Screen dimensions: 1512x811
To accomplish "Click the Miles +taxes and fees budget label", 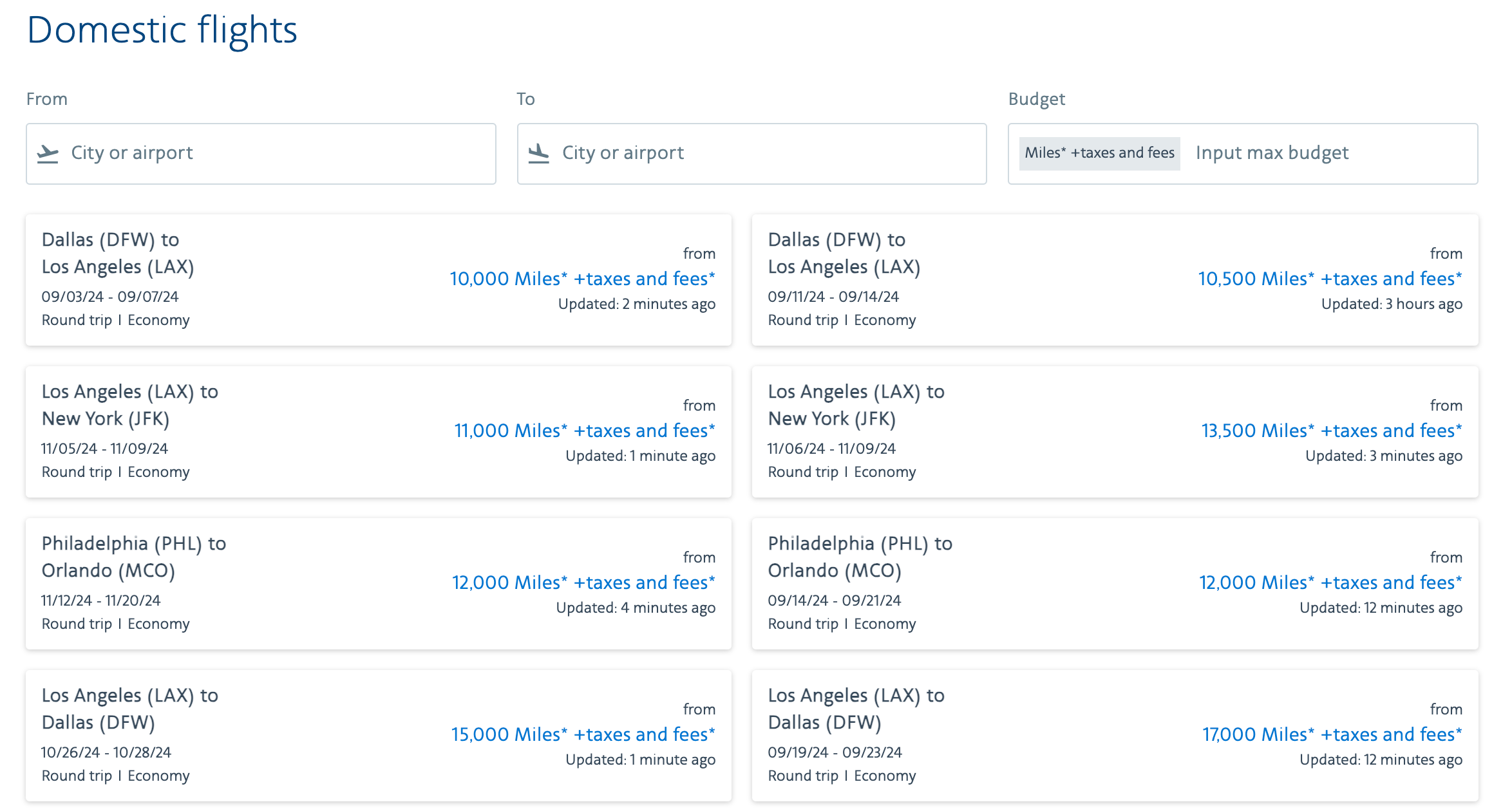I will point(1099,153).
